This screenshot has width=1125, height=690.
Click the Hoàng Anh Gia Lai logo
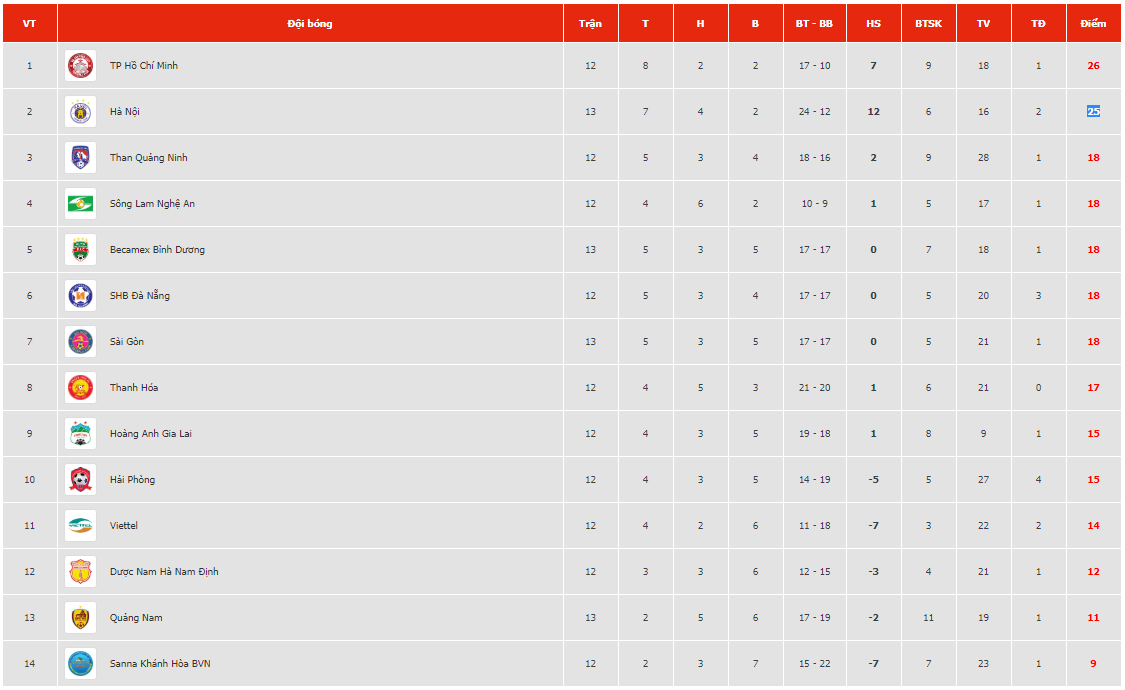[x=80, y=434]
